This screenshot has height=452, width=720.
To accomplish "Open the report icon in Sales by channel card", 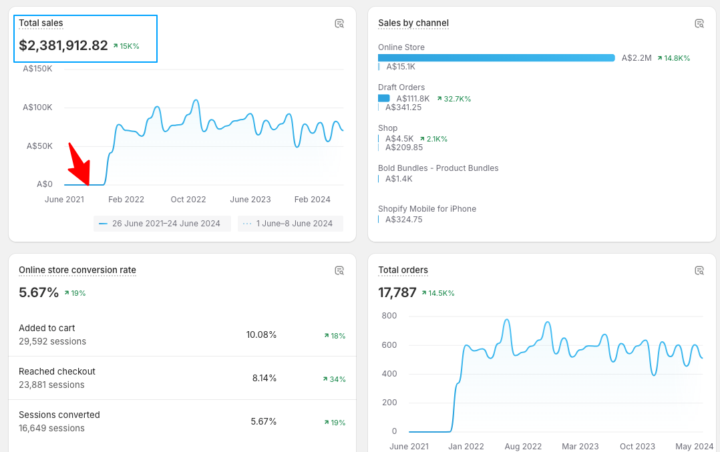I will 699,23.
